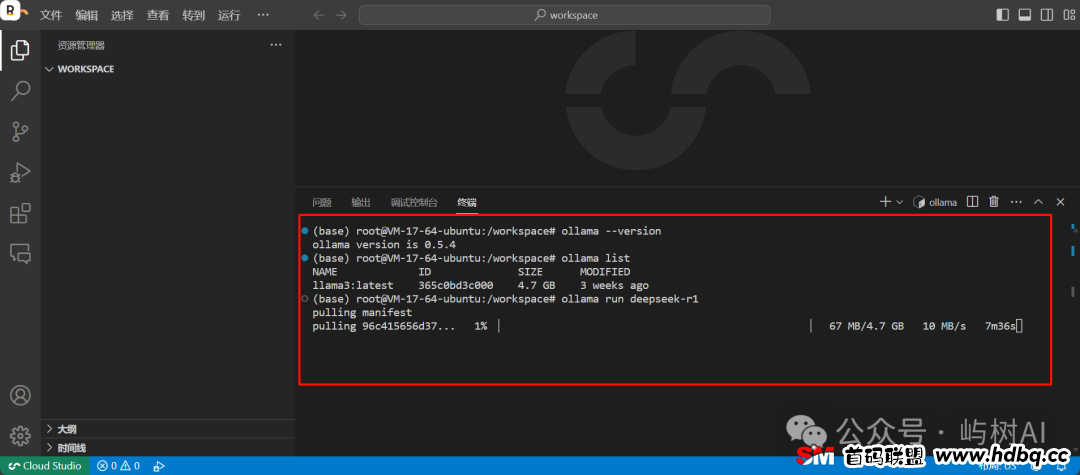
Task: Open the Search view in activity bar
Action: 20,90
